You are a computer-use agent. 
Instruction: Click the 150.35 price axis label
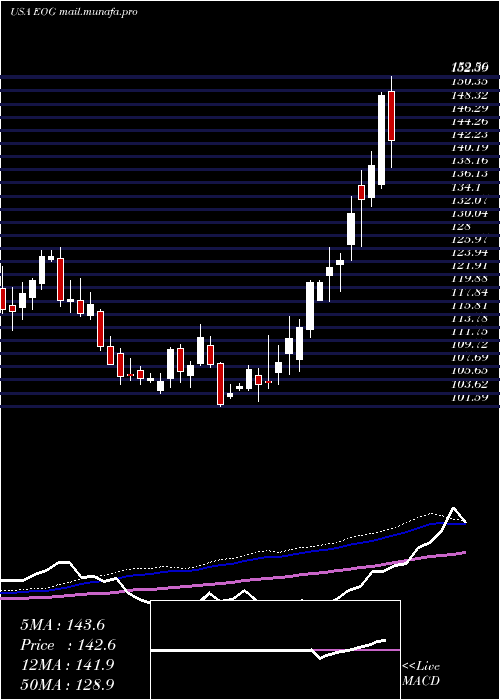point(469,81)
